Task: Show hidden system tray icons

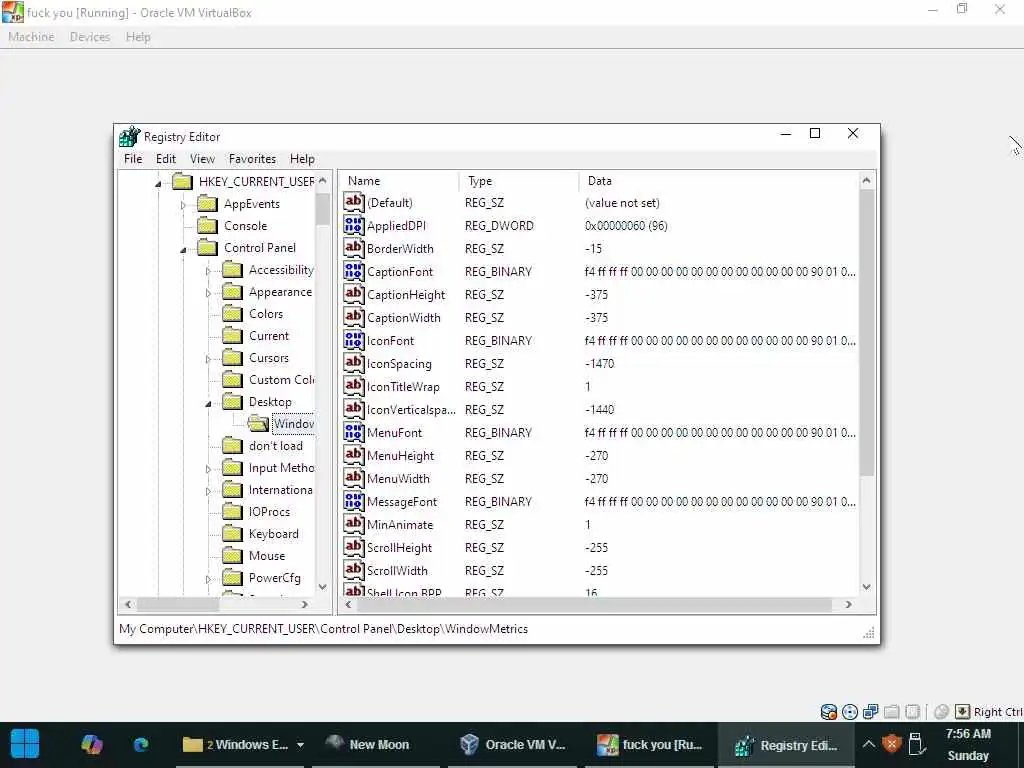Action: pos(868,744)
